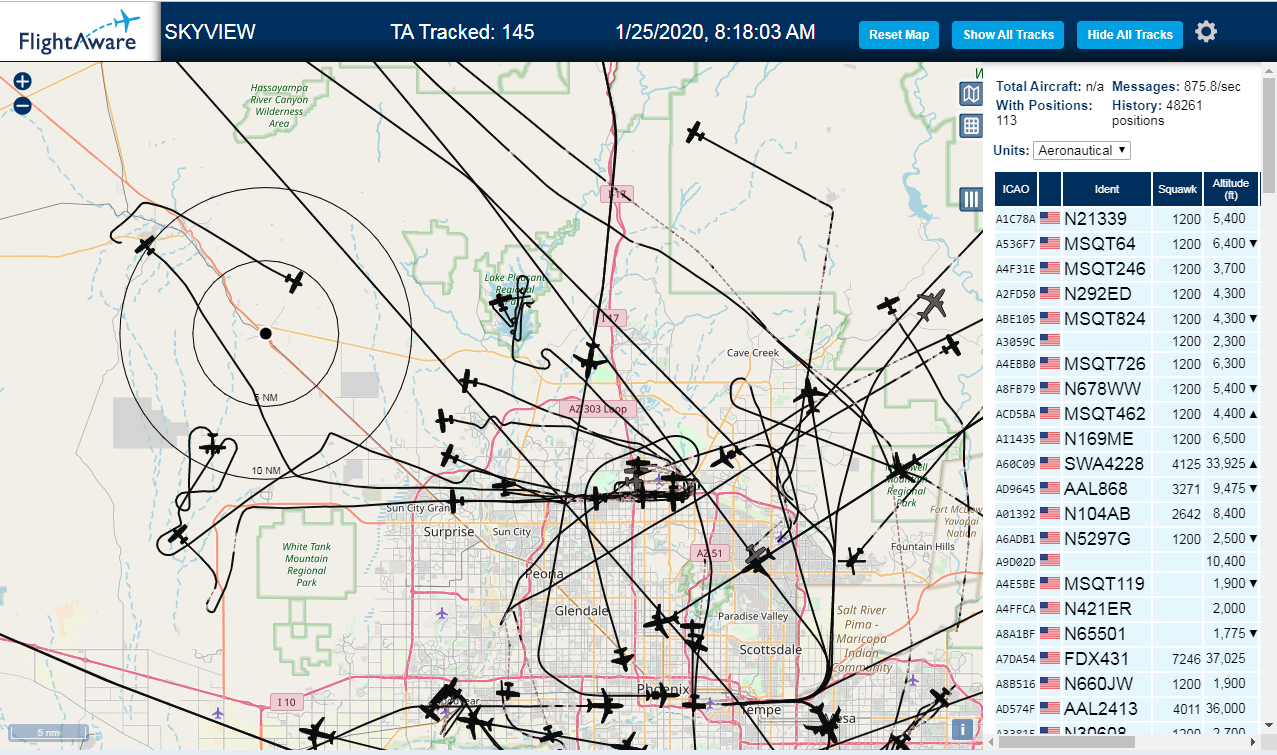Click the US flag in the MSQT246 row
Viewport: 1277px width, 755px height.
(1050, 268)
